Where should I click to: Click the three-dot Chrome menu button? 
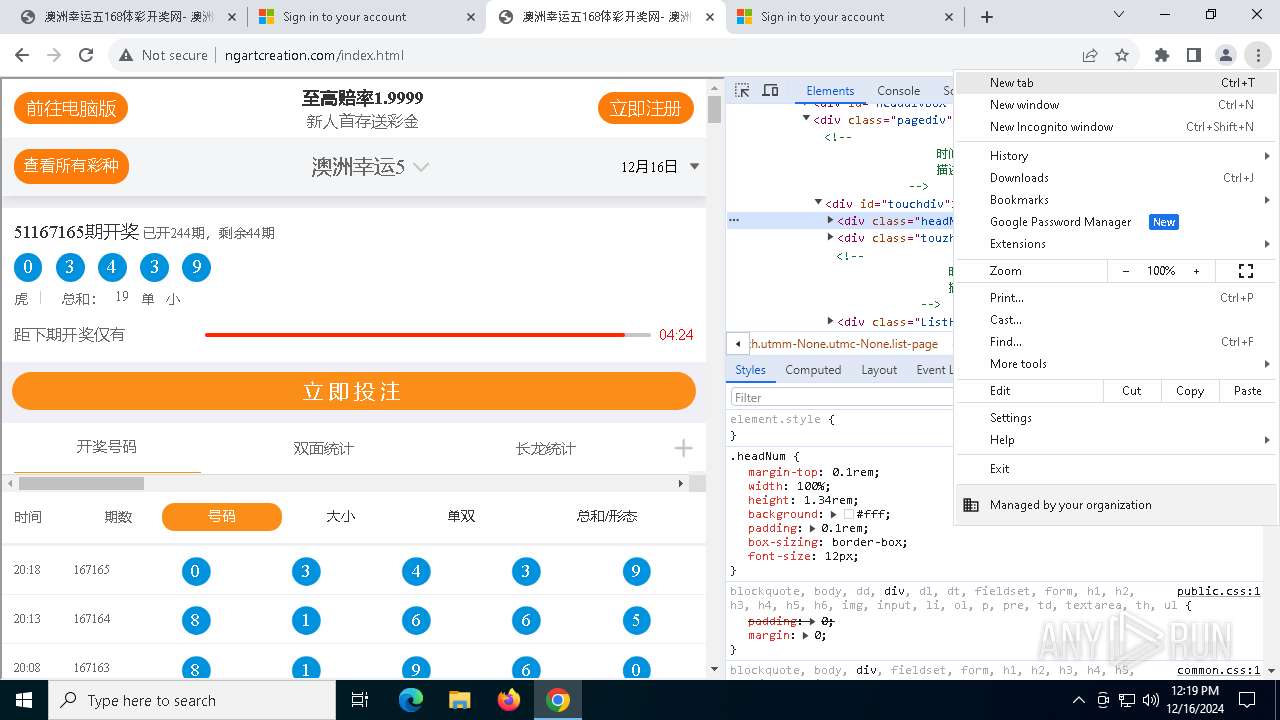tap(1258, 55)
